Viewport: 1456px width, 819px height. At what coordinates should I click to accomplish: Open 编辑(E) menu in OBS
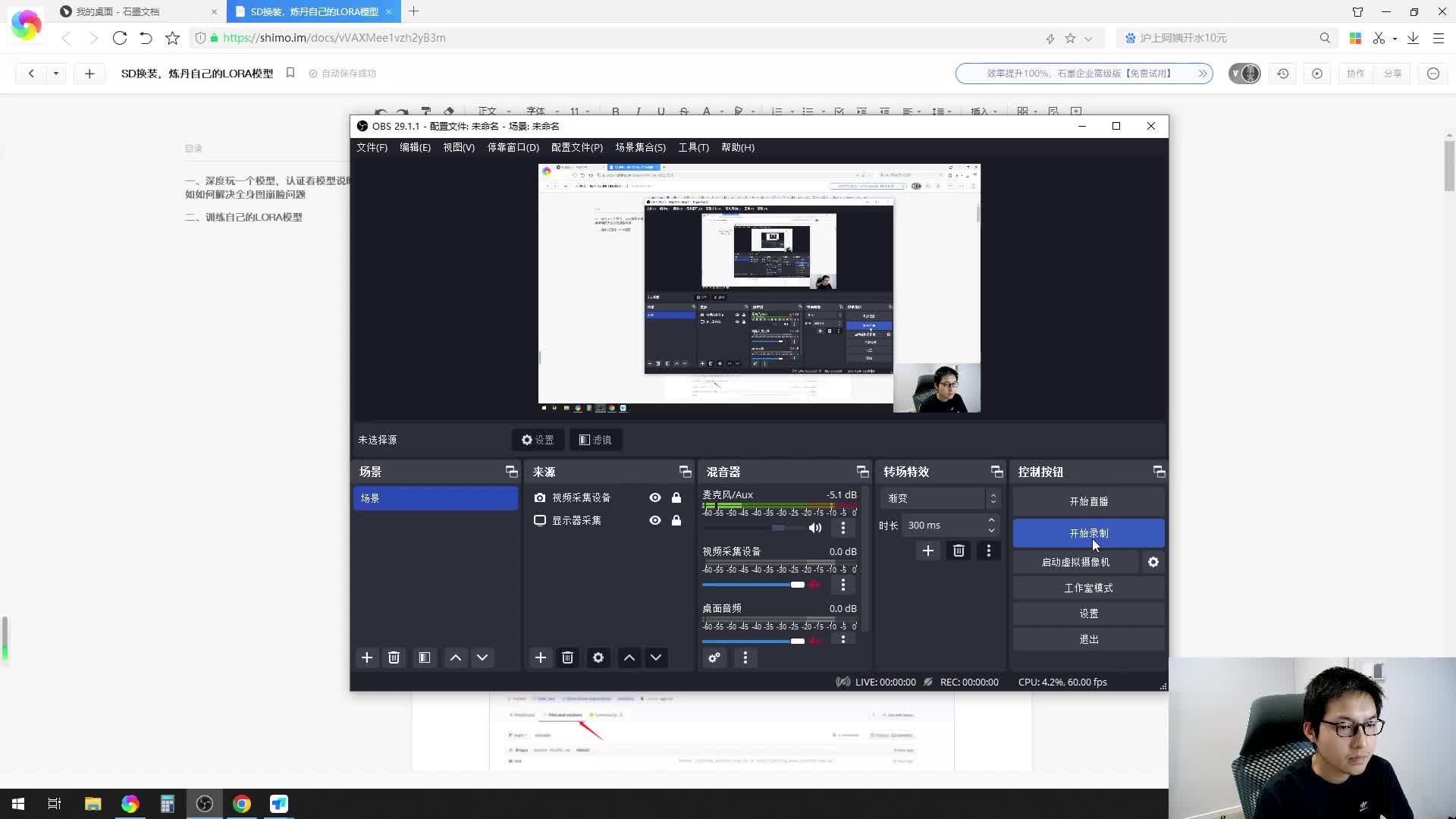(416, 147)
